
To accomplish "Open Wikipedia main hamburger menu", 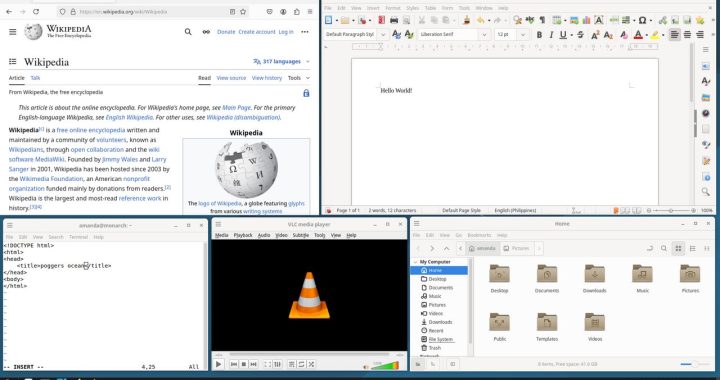I will click(13, 32).
